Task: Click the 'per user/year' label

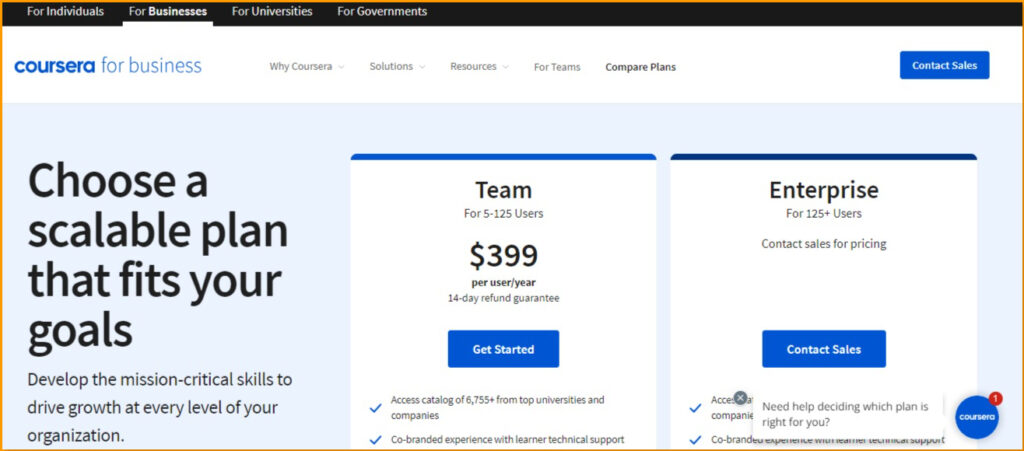Action: (504, 283)
